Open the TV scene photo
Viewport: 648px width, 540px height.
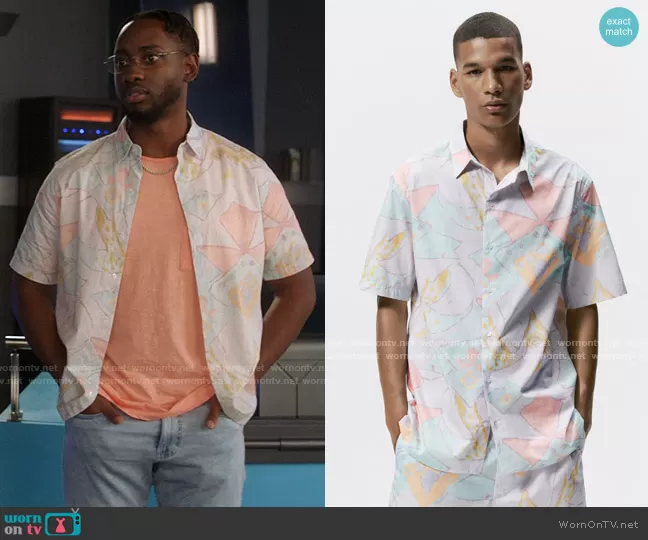point(162,253)
